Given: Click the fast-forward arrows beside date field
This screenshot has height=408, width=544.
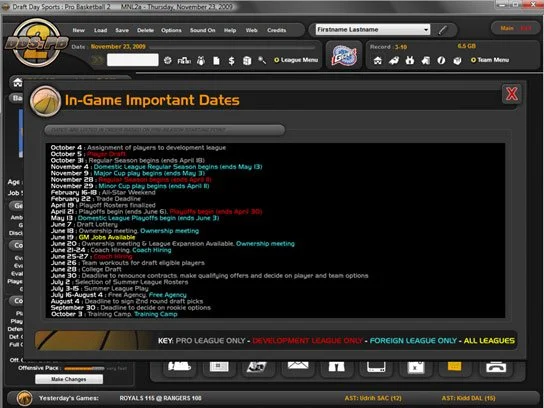Looking at the screenshot, I should (x=97, y=60).
